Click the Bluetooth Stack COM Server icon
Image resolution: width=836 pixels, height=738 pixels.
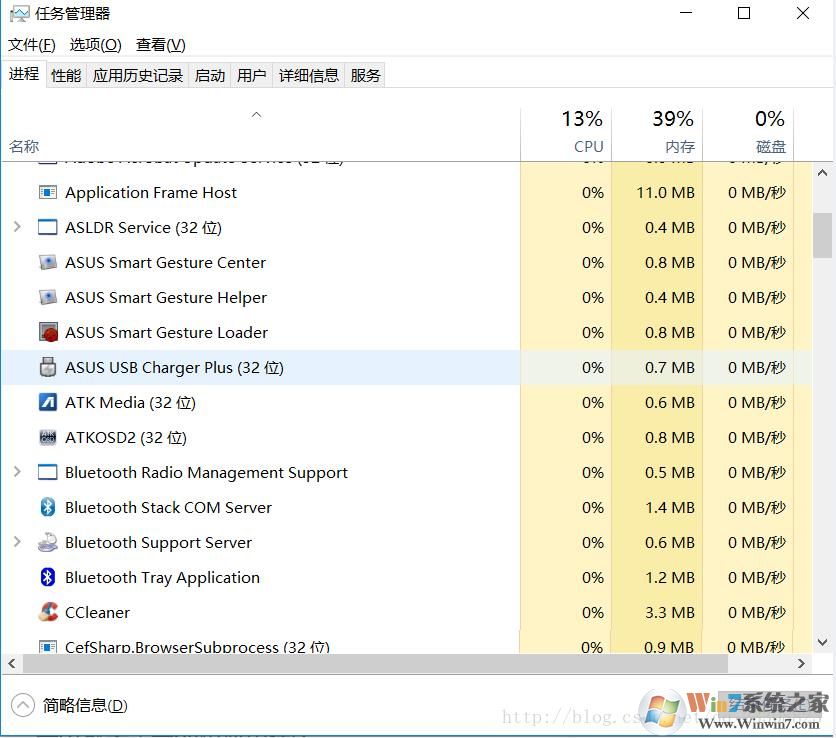(48, 507)
